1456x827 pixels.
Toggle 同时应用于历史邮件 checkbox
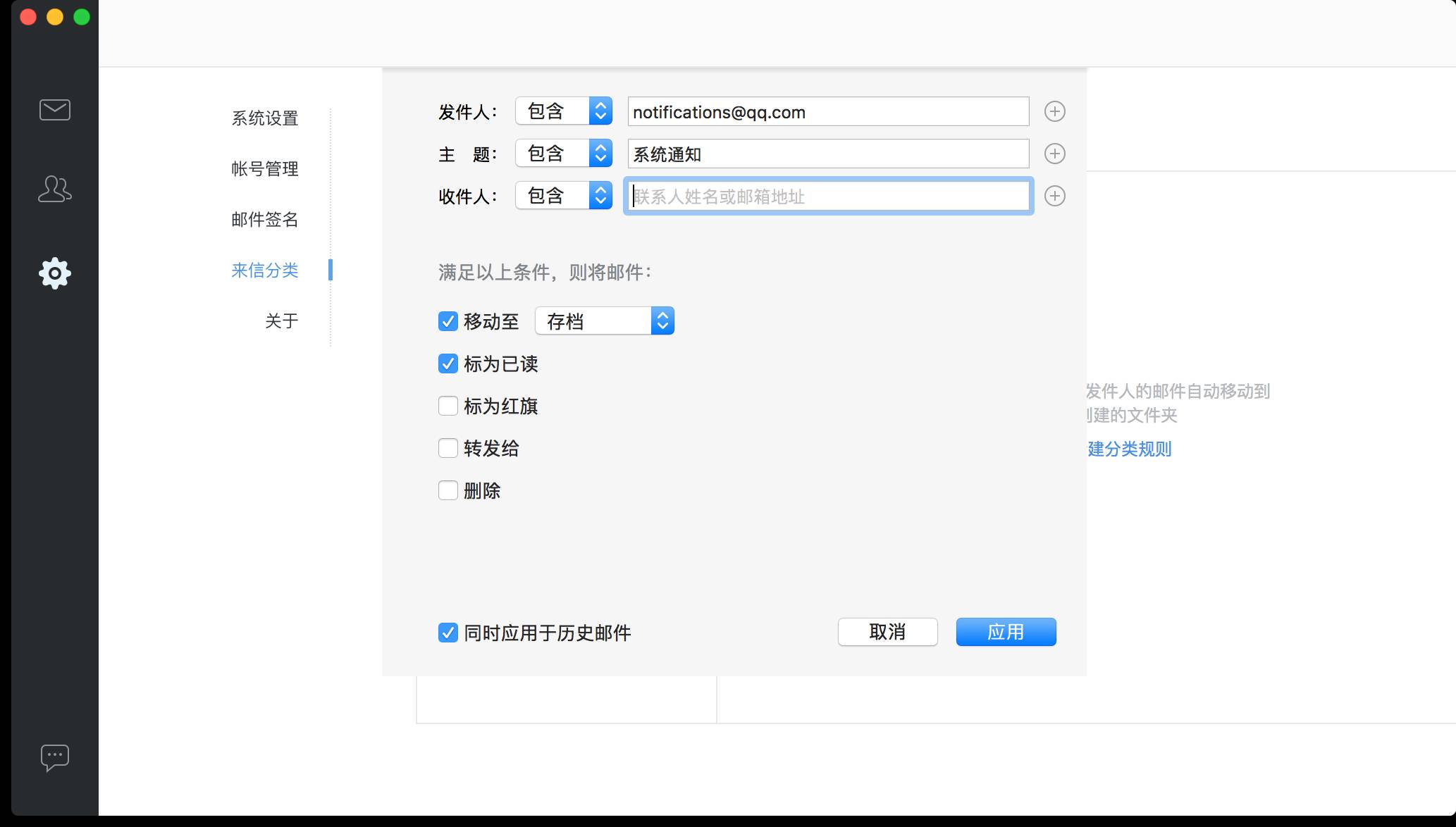coord(448,633)
